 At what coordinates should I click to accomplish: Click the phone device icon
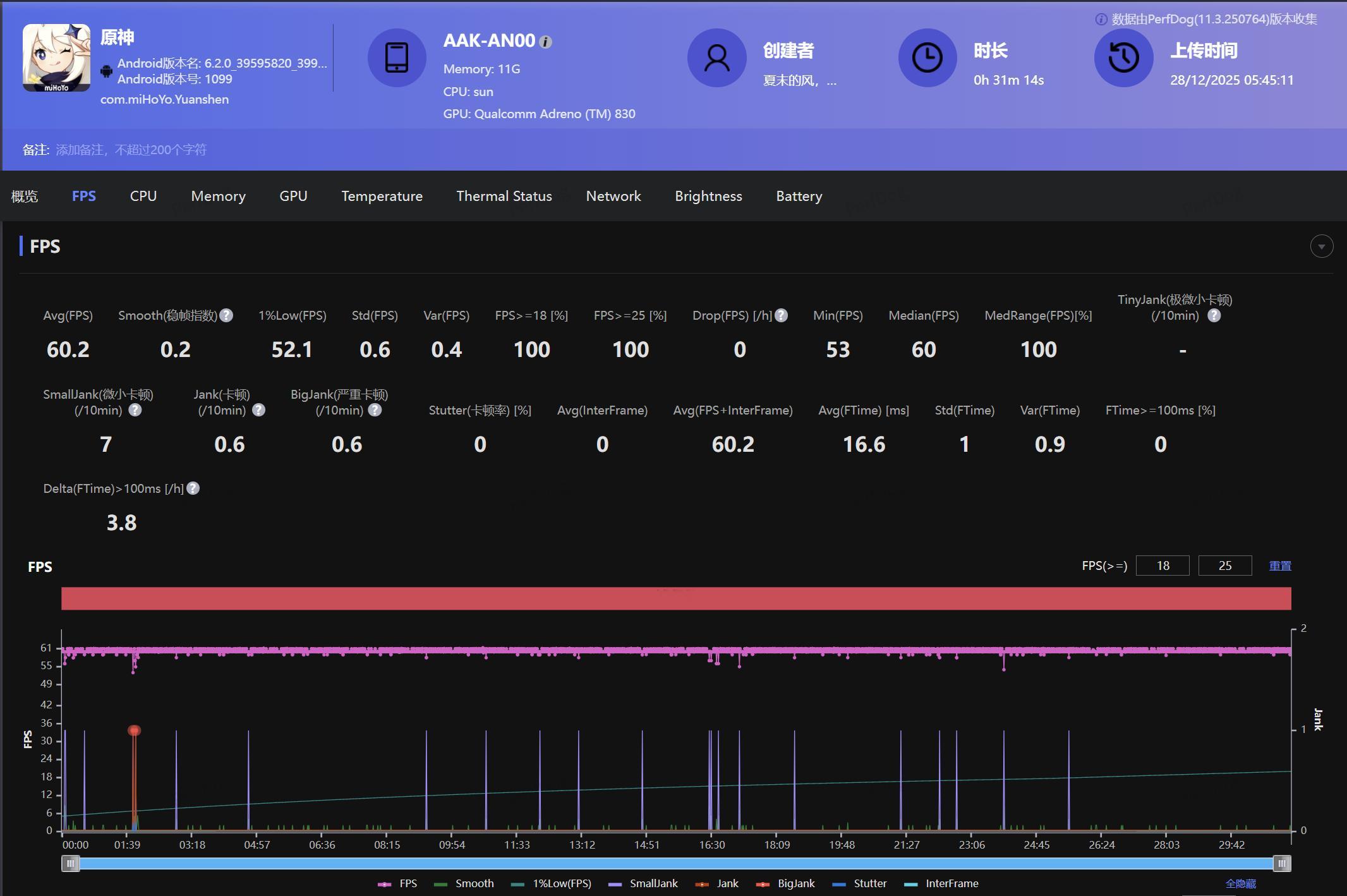[x=397, y=58]
